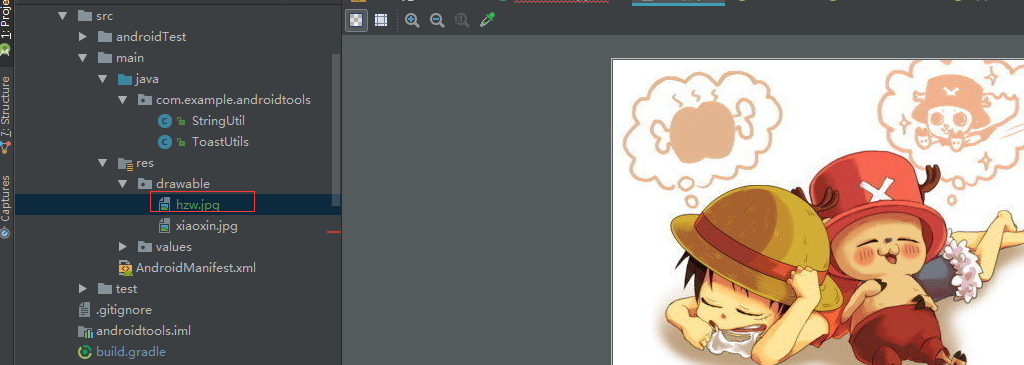This screenshot has width=1024, height=365.
Task: Click the src folder icon
Action: click(x=85, y=16)
